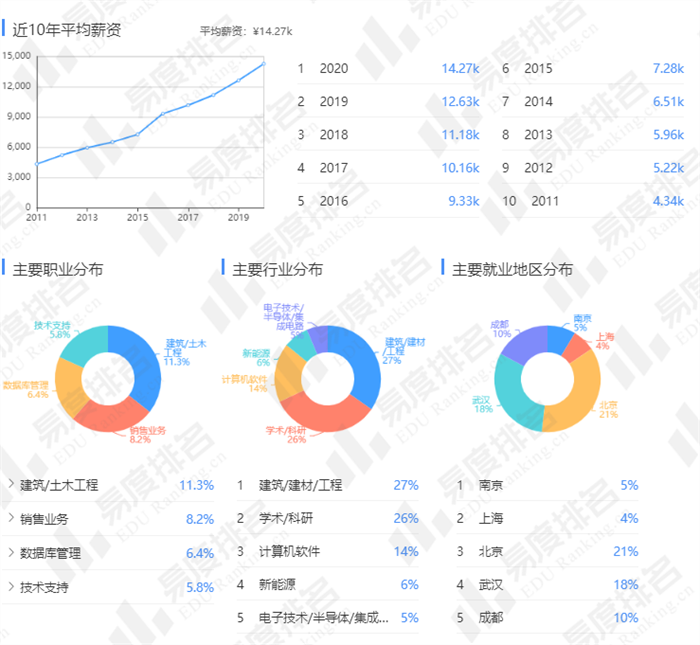
Task: Click the 7.28k salary value for 2015
Action: tap(666, 69)
